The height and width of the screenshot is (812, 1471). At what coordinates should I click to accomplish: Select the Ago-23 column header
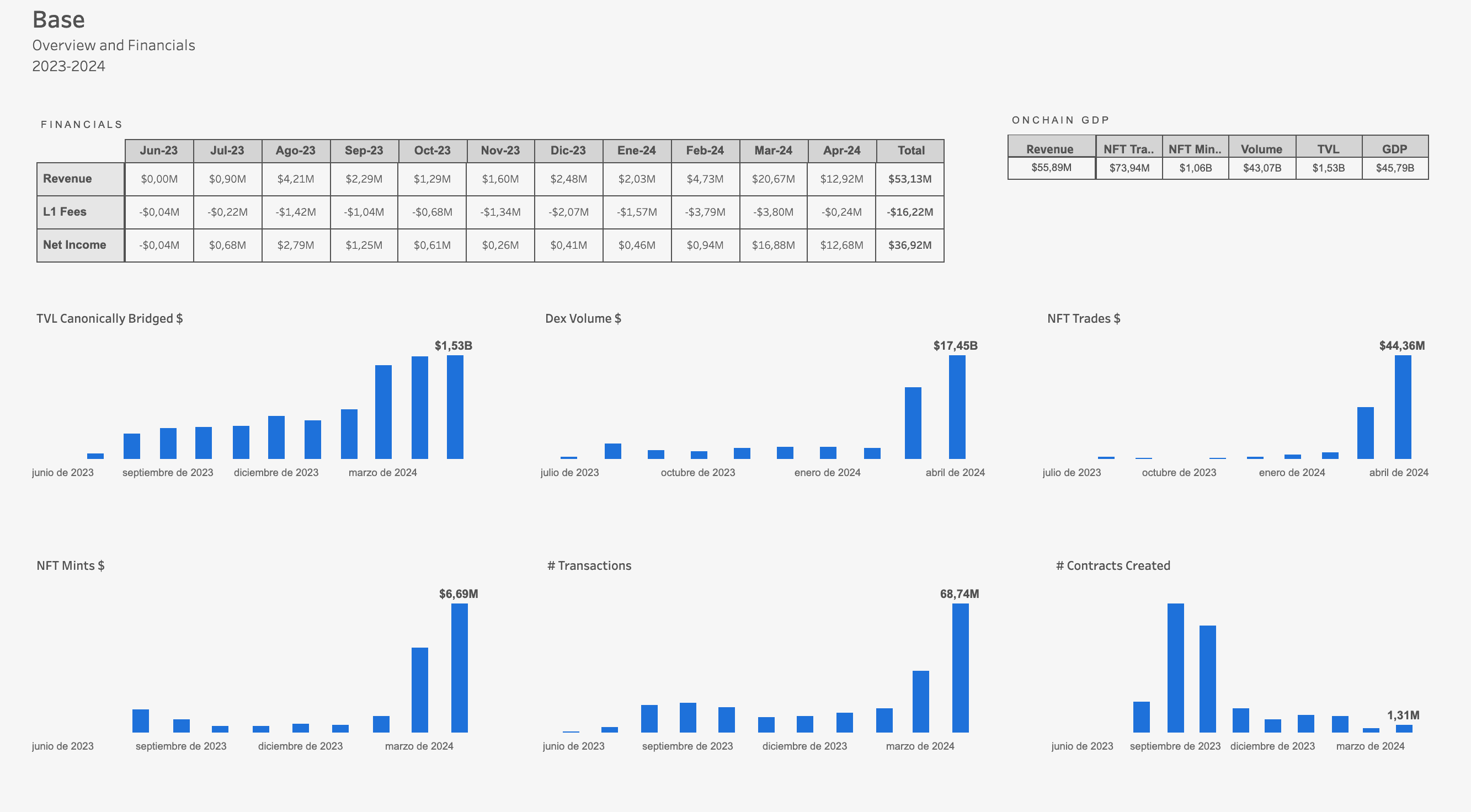pyautogui.click(x=295, y=151)
